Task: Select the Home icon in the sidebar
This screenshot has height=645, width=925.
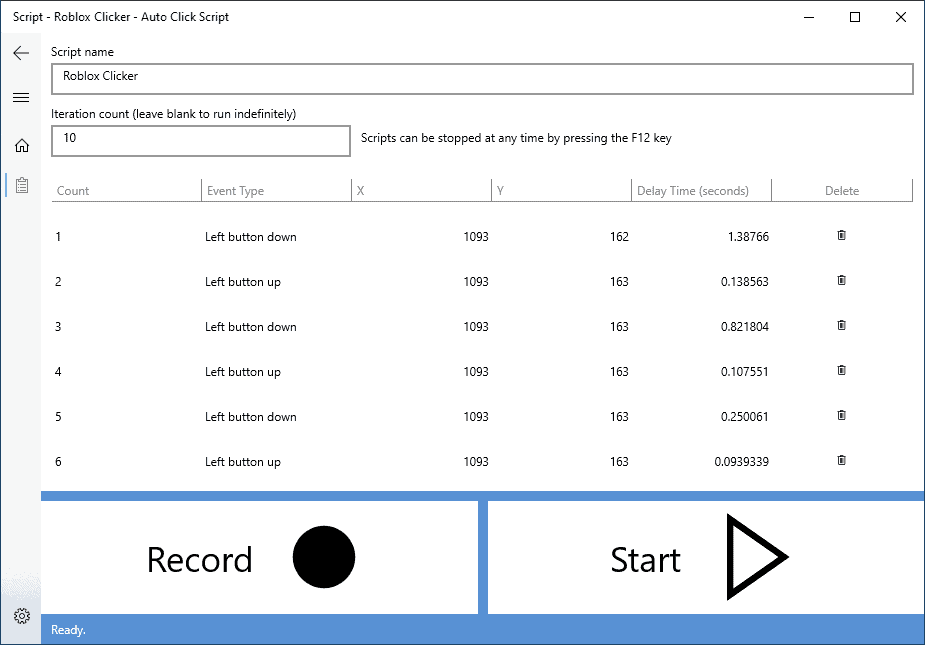Action: coord(21,145)
